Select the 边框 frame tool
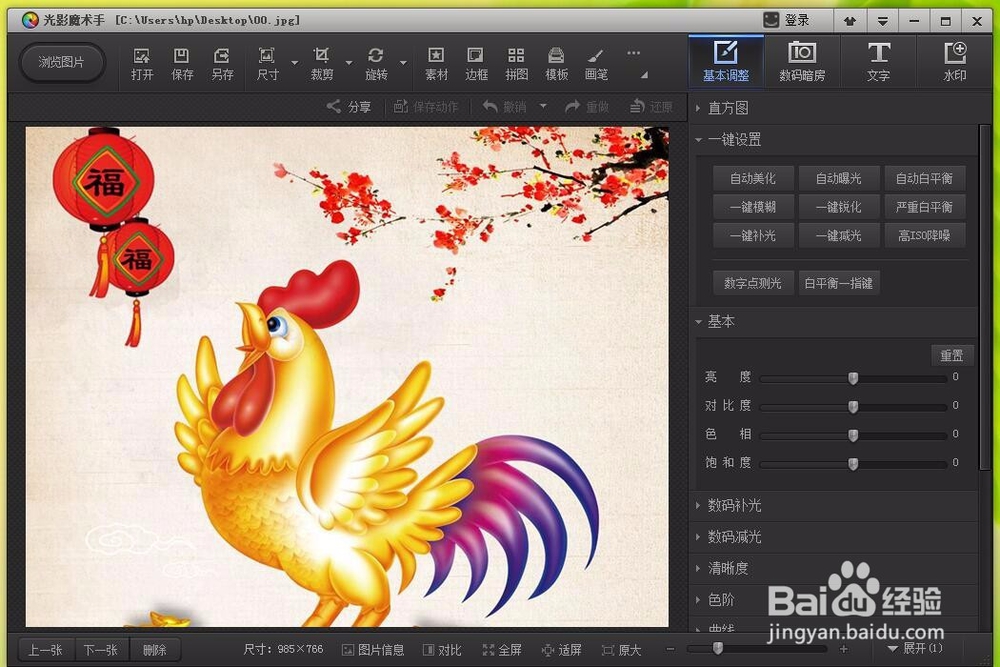This screenshot has width=1000, height=667. [475, 62]
